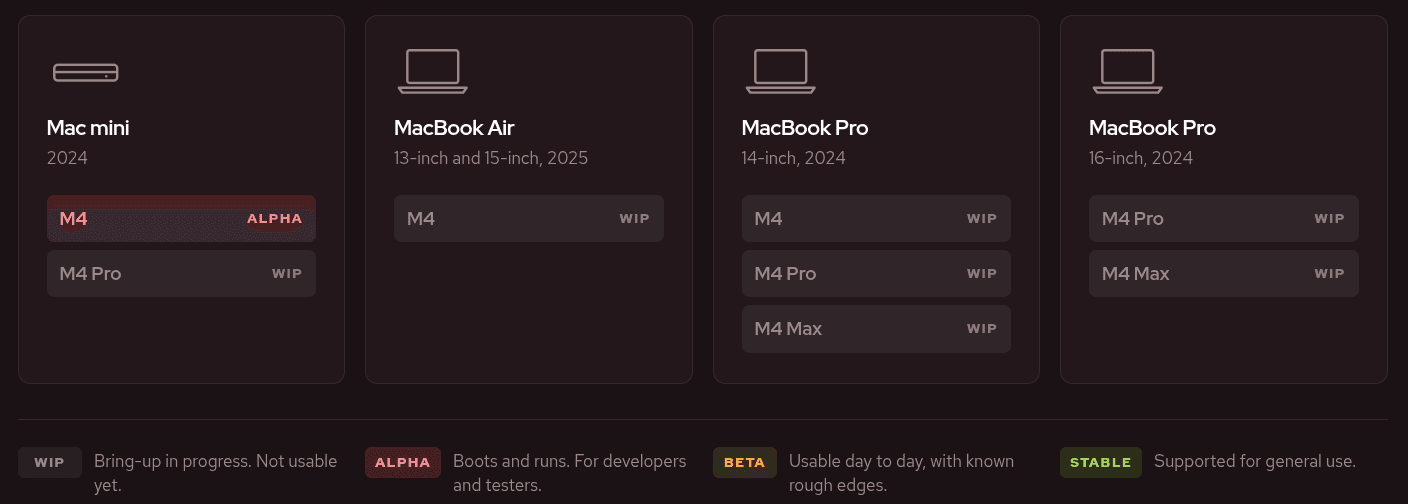Viewport: 1408px width, 504px height.
Task: Click WIP badge on MacBook Air M4 row
Action: tap(635, 218)
